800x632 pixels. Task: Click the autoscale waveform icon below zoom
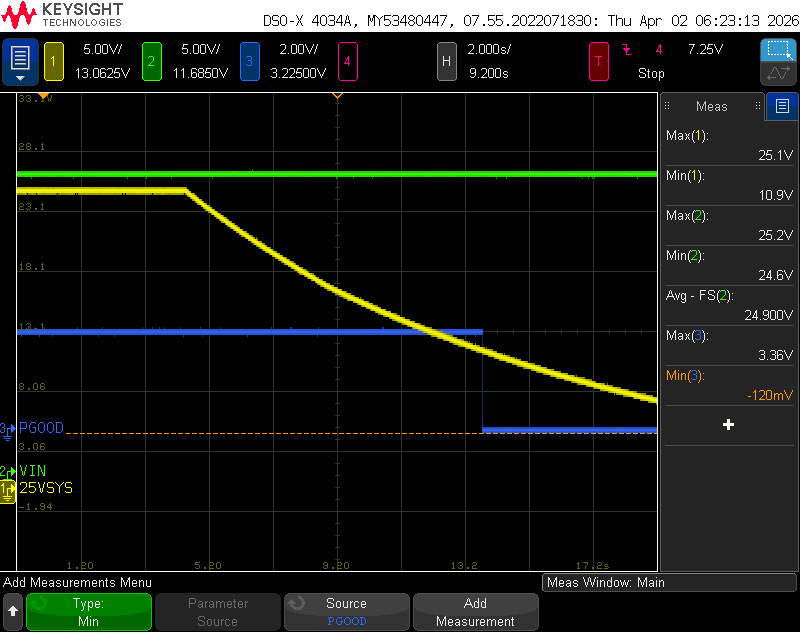click(x=779, y=73)
